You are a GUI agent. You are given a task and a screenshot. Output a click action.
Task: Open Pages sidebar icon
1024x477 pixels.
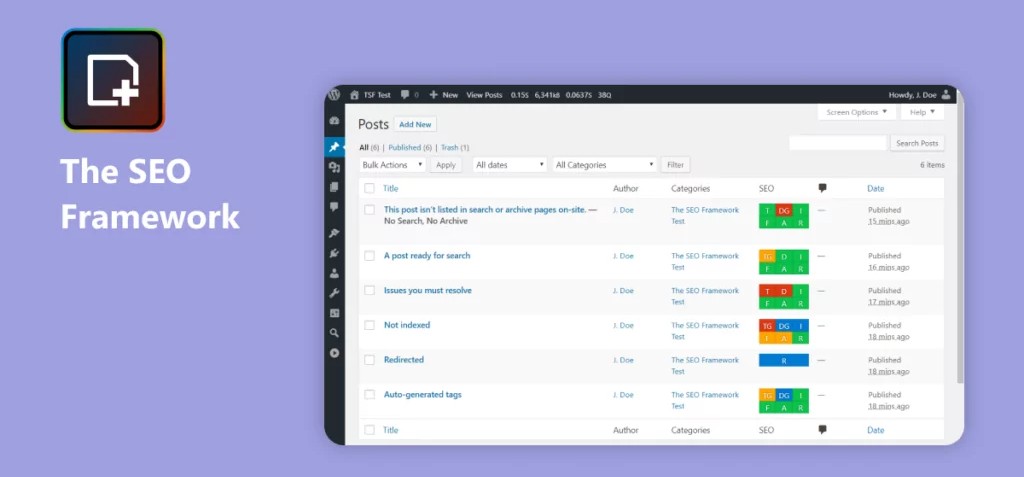coord(334,187)
